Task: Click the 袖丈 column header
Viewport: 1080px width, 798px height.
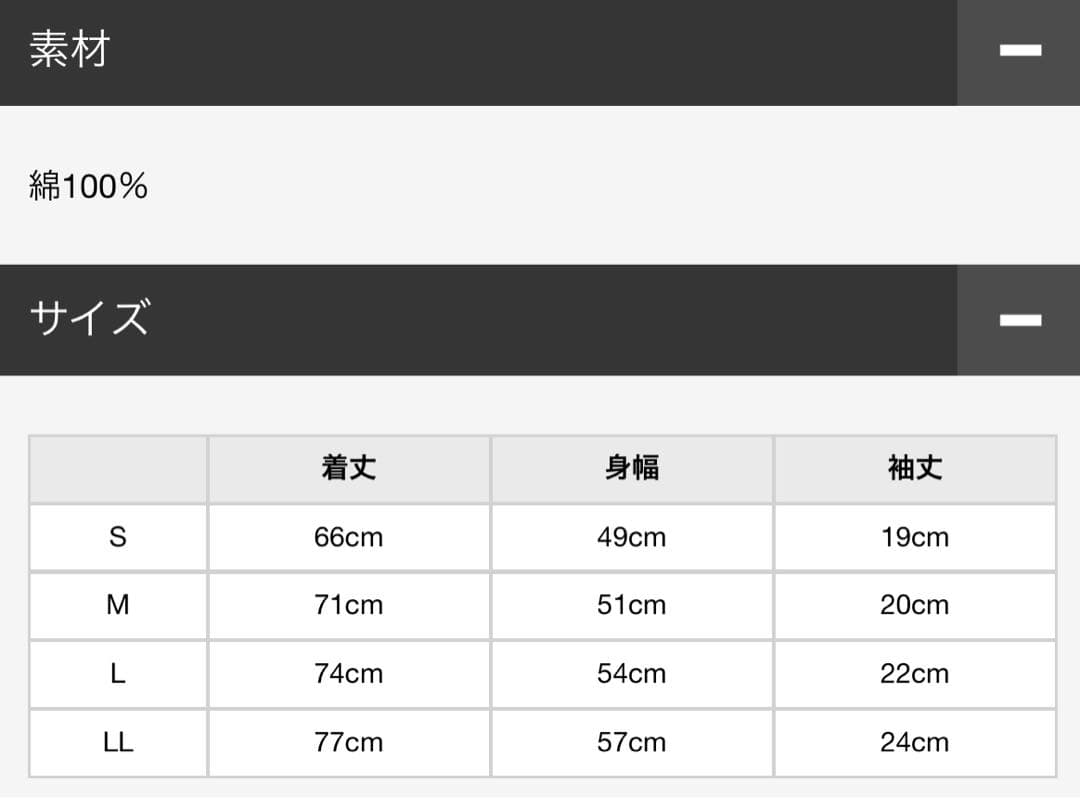Action: tap(914, 468)
